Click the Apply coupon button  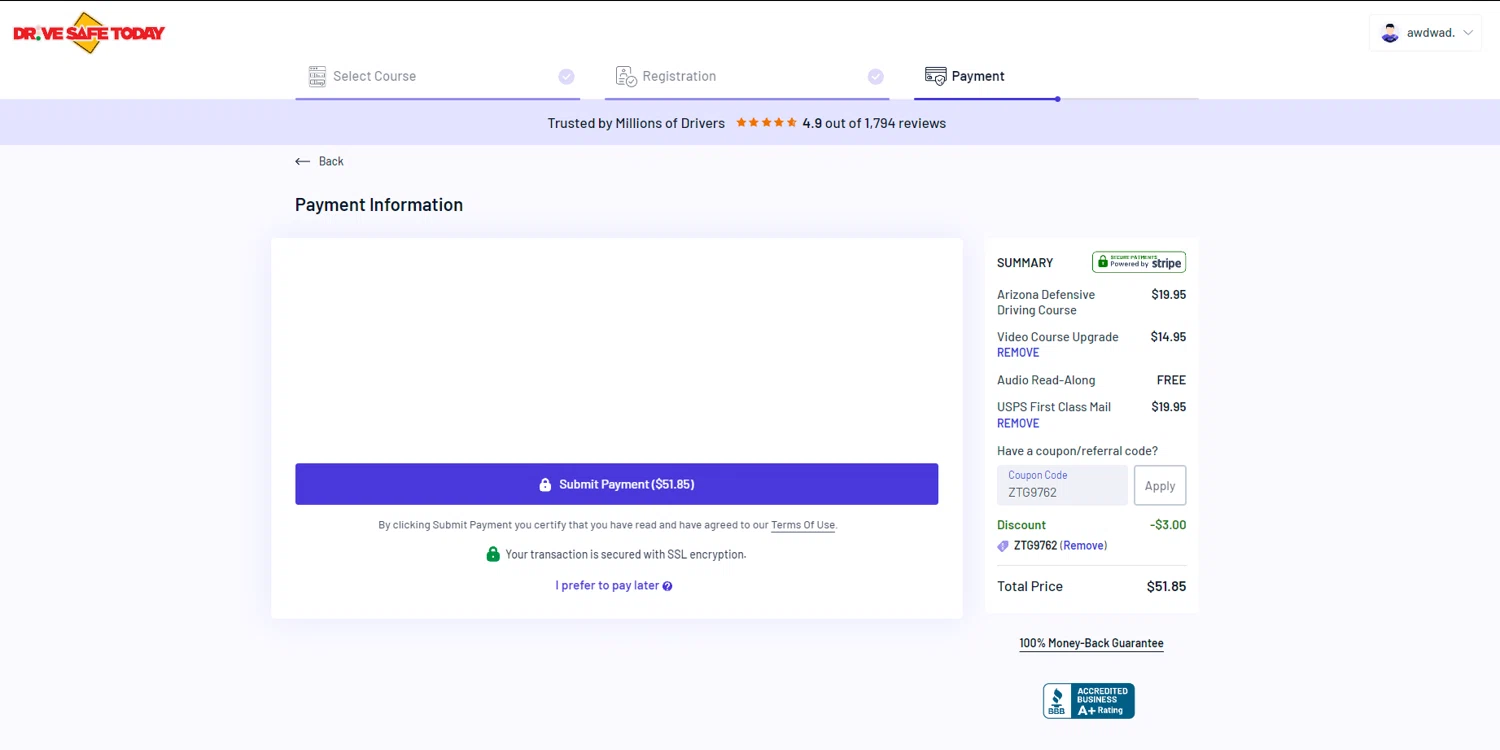[x=1160, y=485]
